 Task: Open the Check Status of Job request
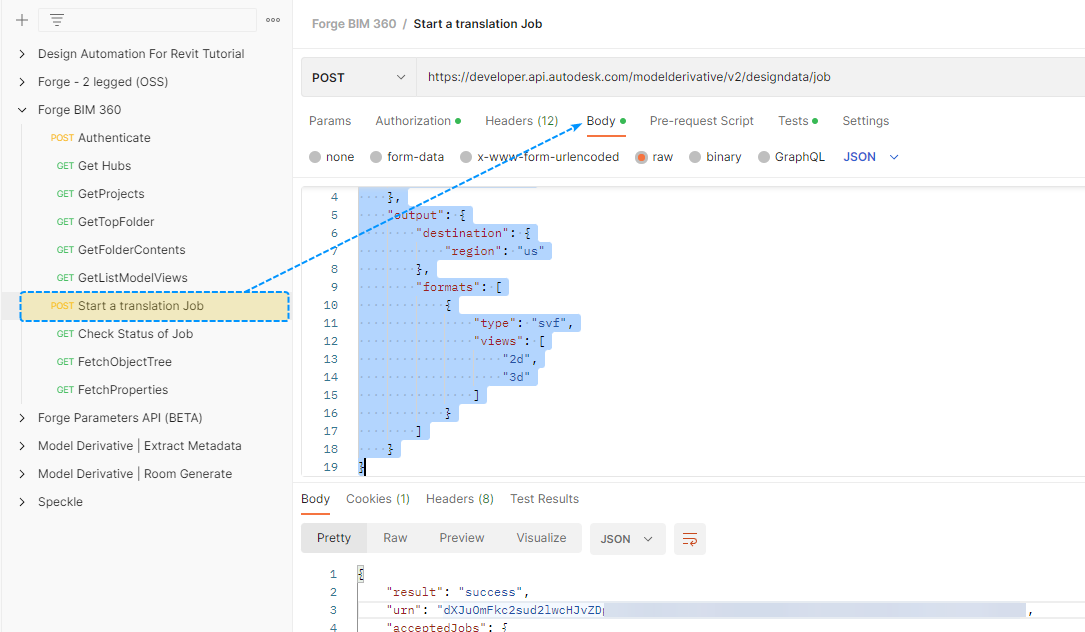135,334
